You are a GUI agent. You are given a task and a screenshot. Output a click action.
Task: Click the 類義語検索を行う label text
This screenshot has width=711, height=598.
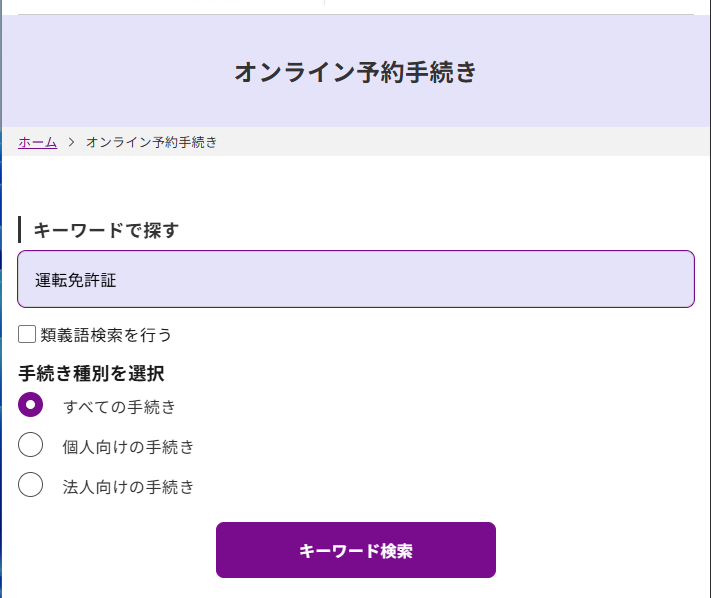(107, 335)
